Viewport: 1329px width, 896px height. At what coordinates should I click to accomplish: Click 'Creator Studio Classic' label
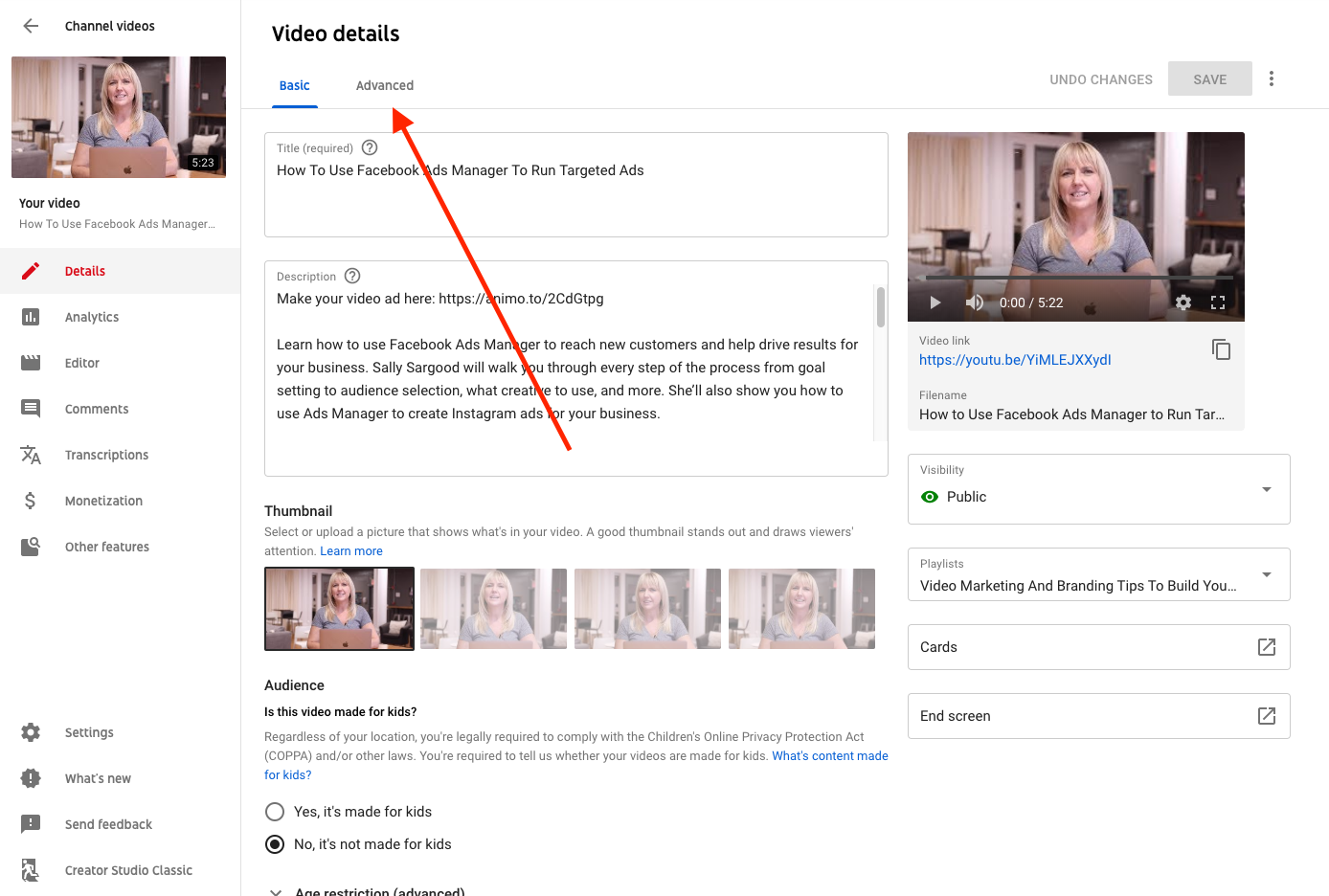[x=128, y=870]
